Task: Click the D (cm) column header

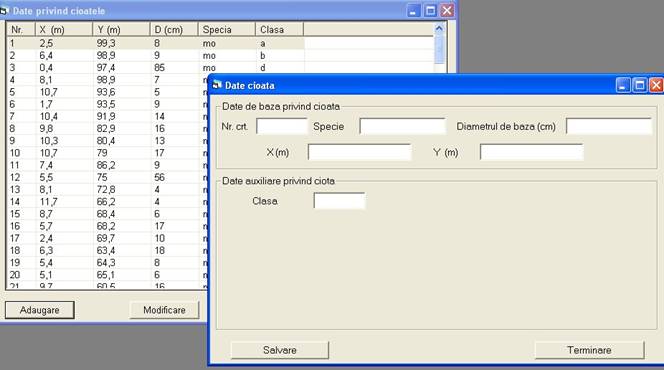Action: click(174, 30)
